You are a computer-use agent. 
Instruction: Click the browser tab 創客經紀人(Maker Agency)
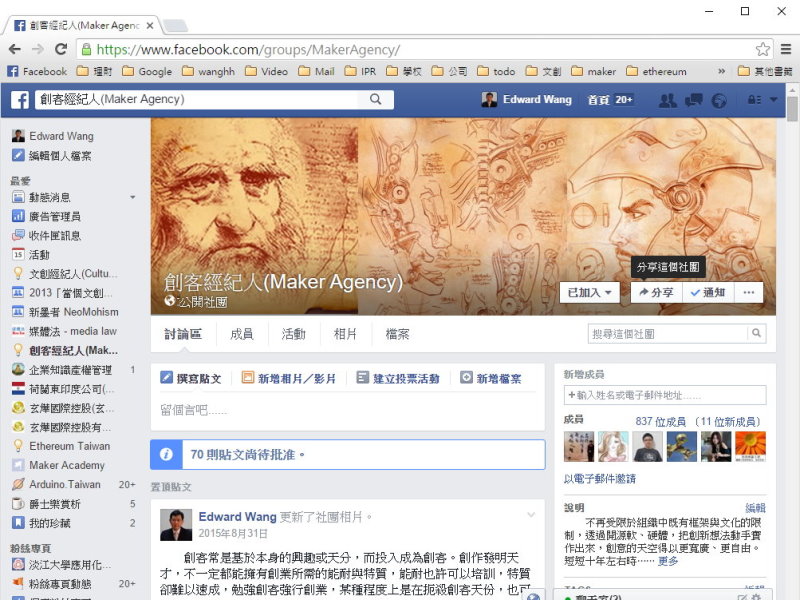point(83,25)
